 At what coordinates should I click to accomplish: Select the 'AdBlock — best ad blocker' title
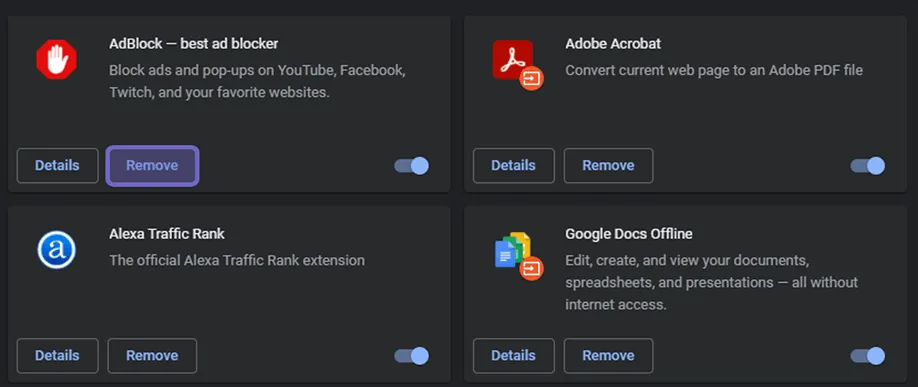click(194, 44)
